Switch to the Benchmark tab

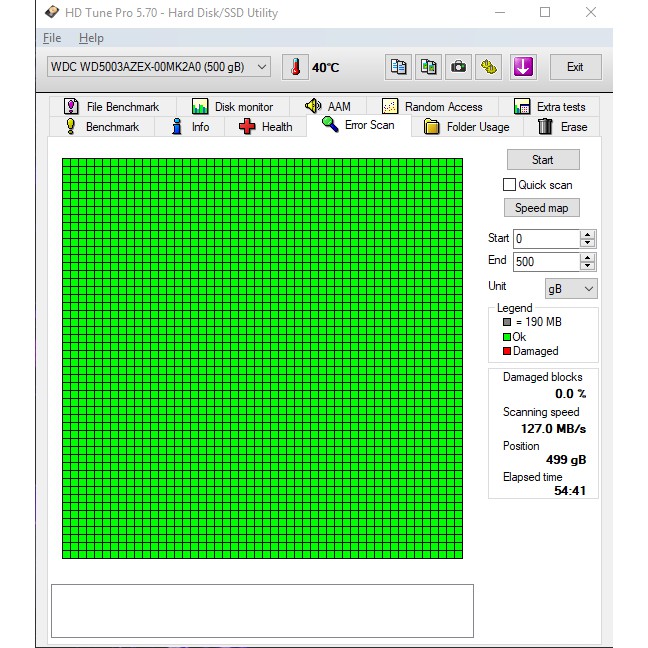pyautogui.click(x=102, y=127)
